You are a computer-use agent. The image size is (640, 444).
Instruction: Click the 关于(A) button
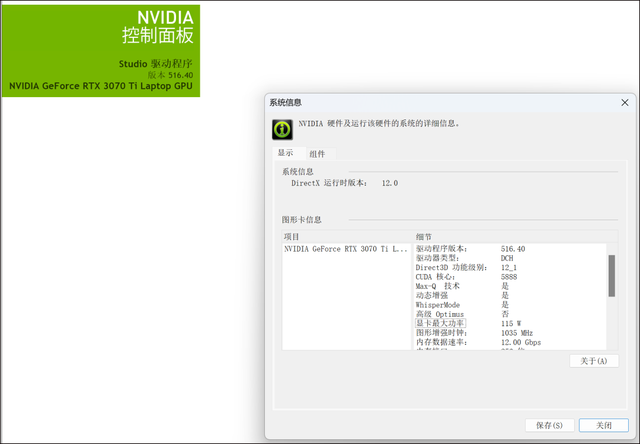tap(594, 361)
